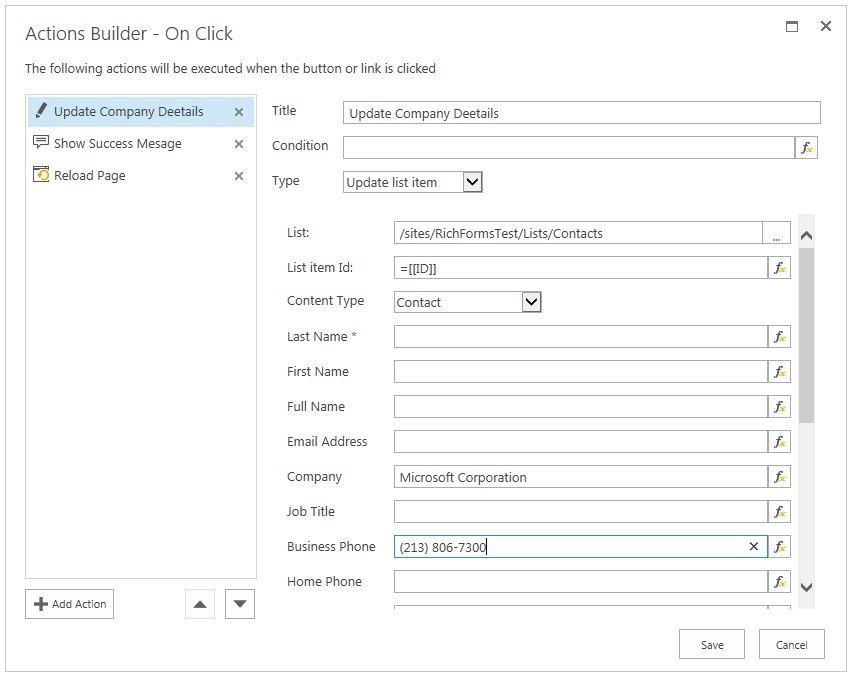Click into the Last Name input field

point(580,337)
